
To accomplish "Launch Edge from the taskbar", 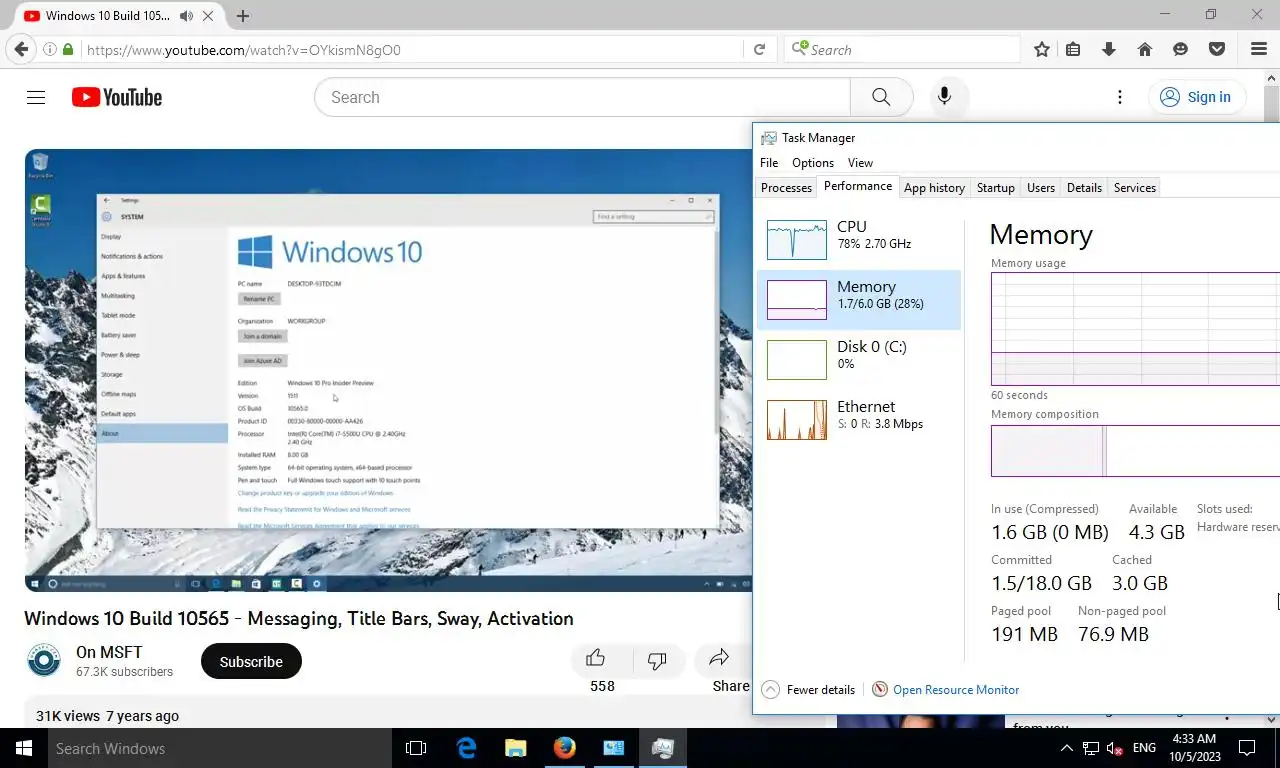I will tap(466, 748).
